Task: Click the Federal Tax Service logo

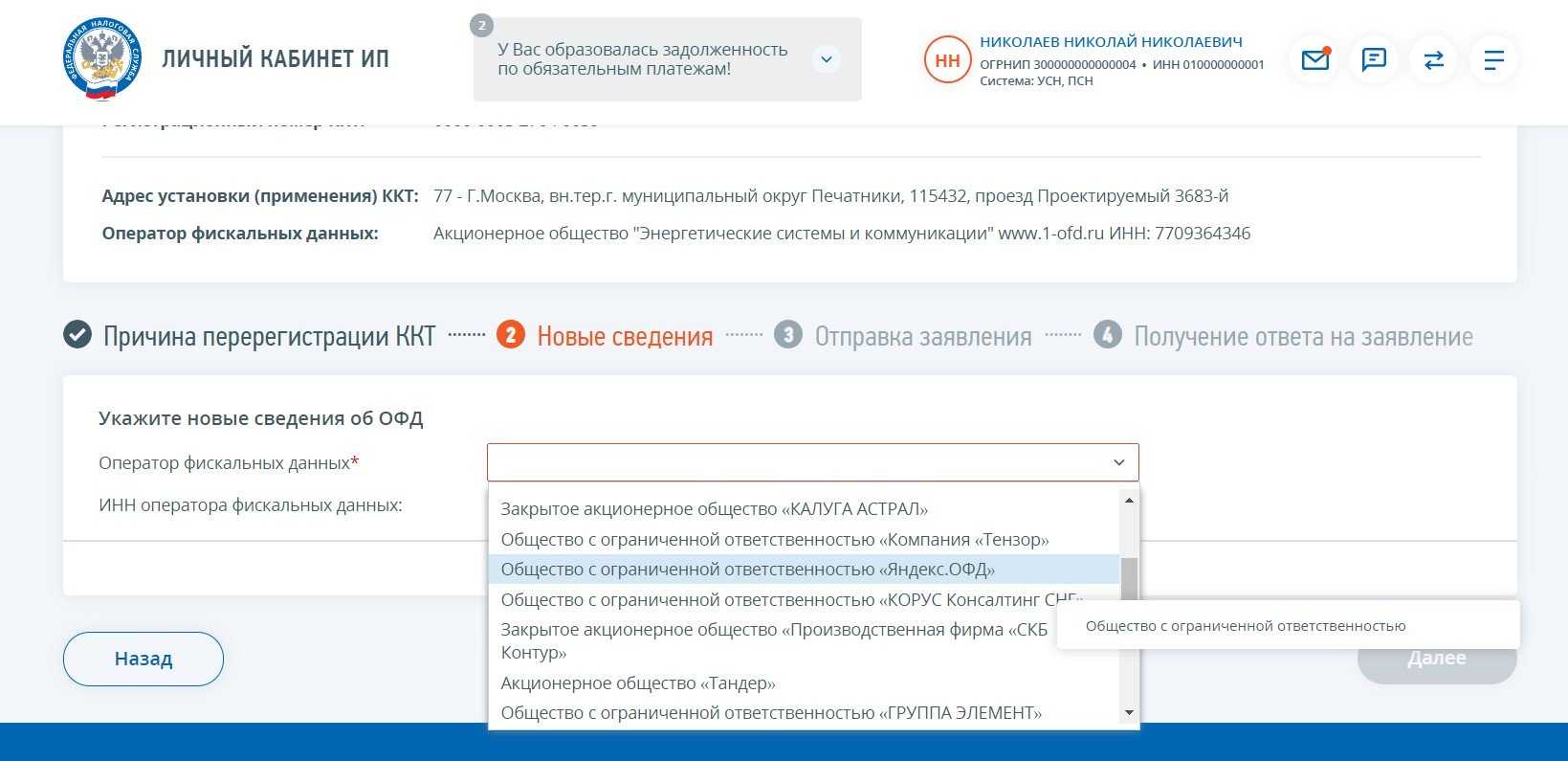Action: coord(102,59)
